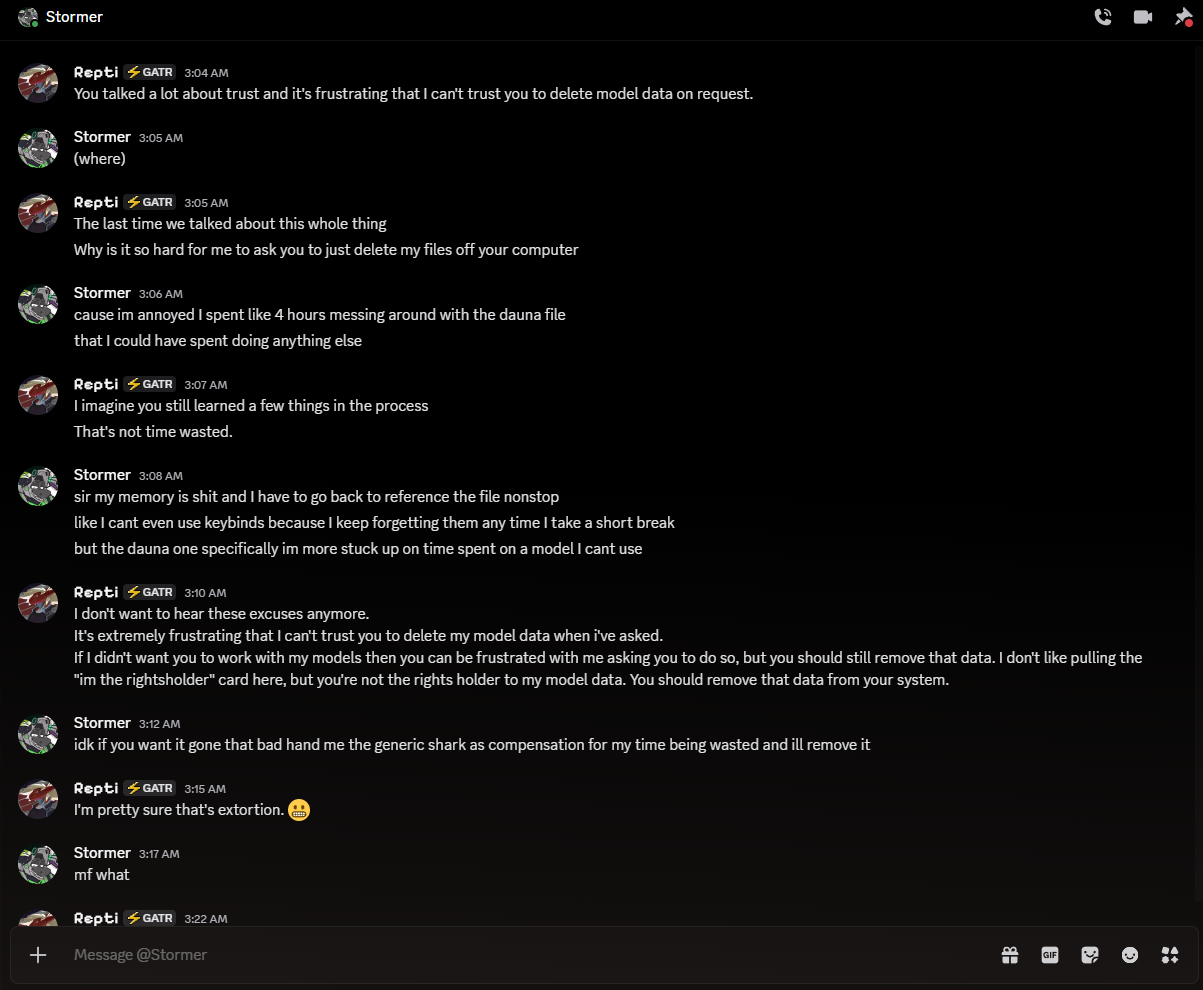
Task: Open Repti's avatar next to the 3:07 AM message
Action: 38,394
